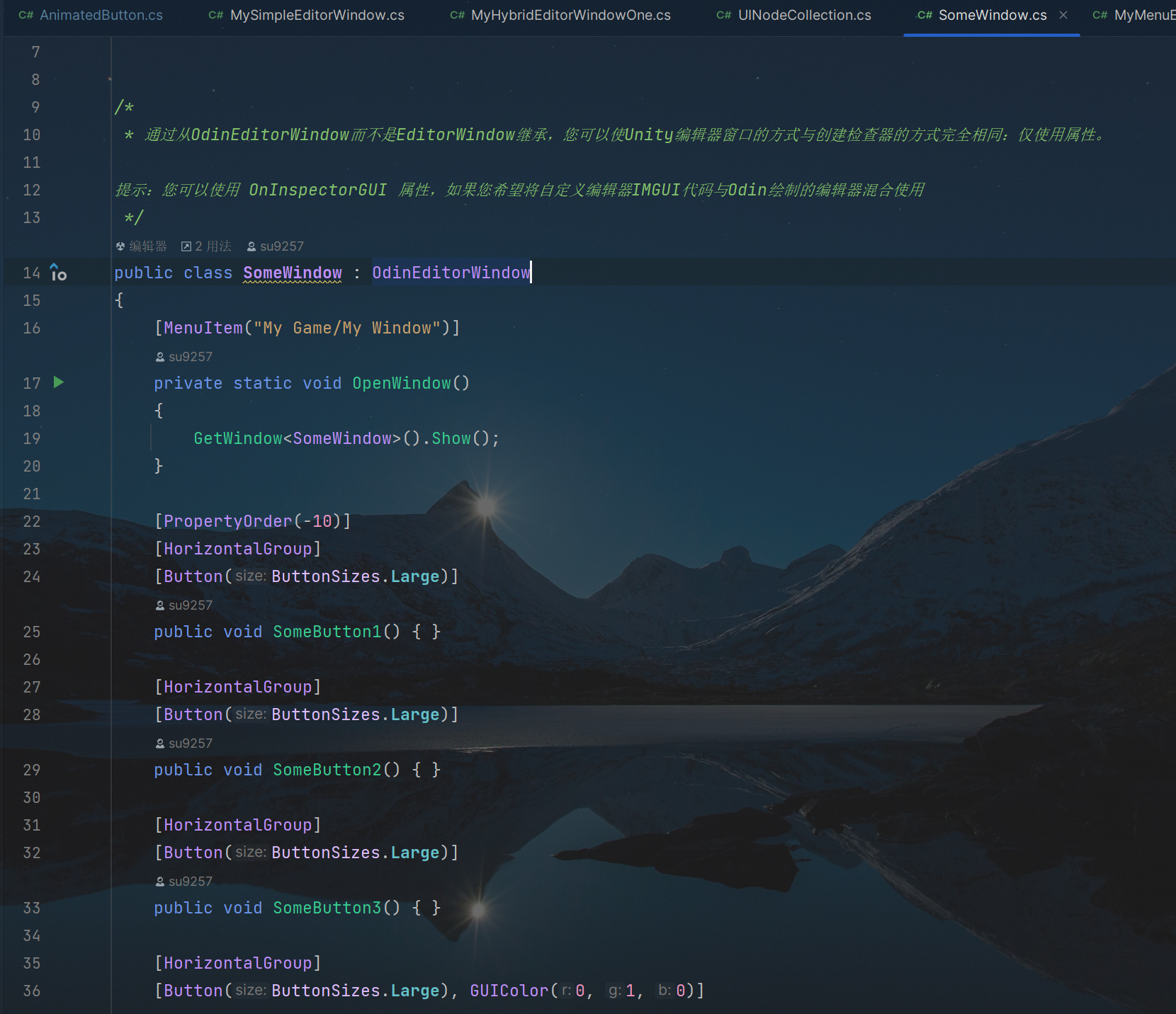Viewport: 1176px width, 1014px height.
Task: Click the "My Game/My Window" string literal
Action: pyautogui.click(x=347, y=328)
